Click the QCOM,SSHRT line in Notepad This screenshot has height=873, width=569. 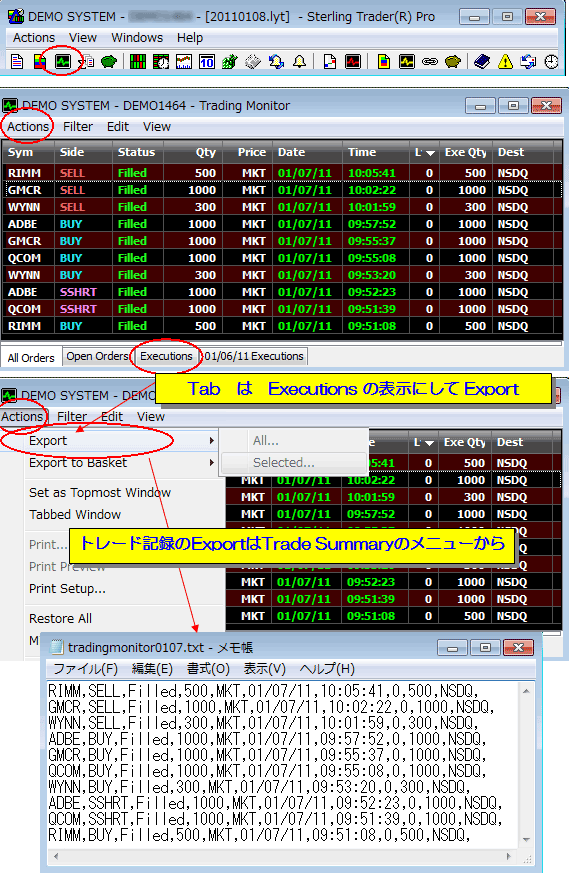275,820
